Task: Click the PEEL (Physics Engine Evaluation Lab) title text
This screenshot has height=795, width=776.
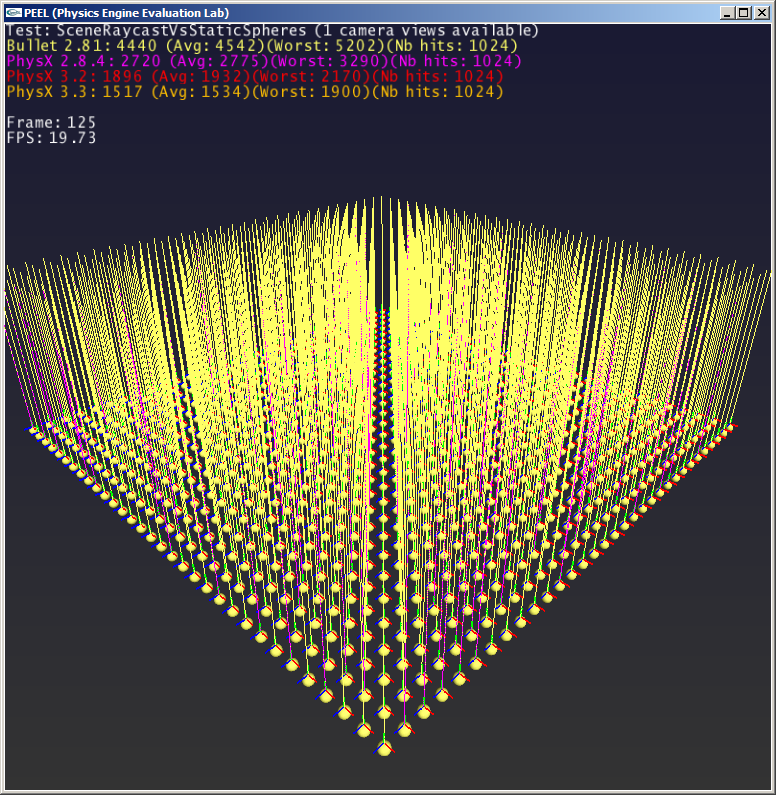Action: (127, 13)
